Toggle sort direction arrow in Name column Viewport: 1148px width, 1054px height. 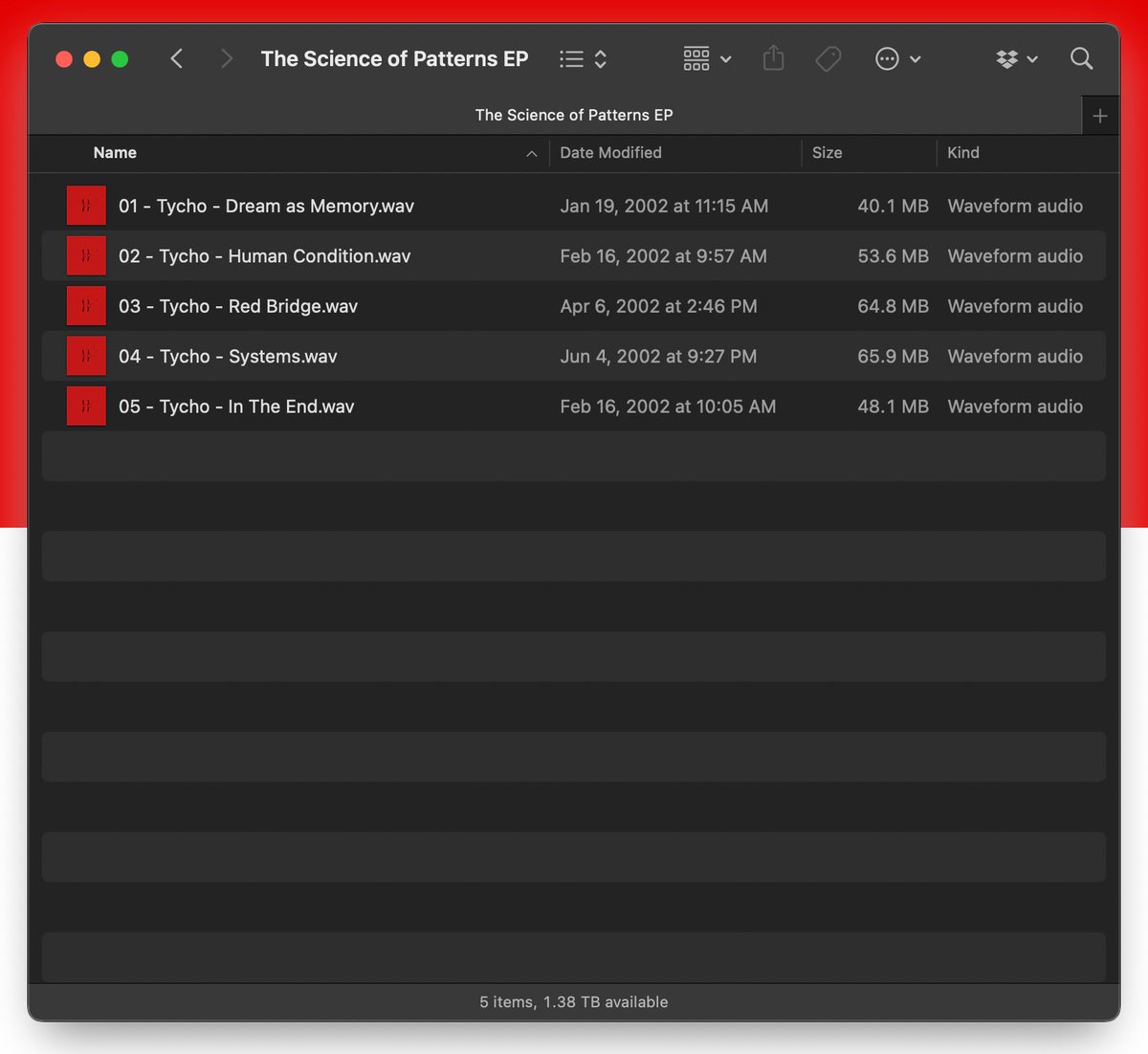coord(532,154)
